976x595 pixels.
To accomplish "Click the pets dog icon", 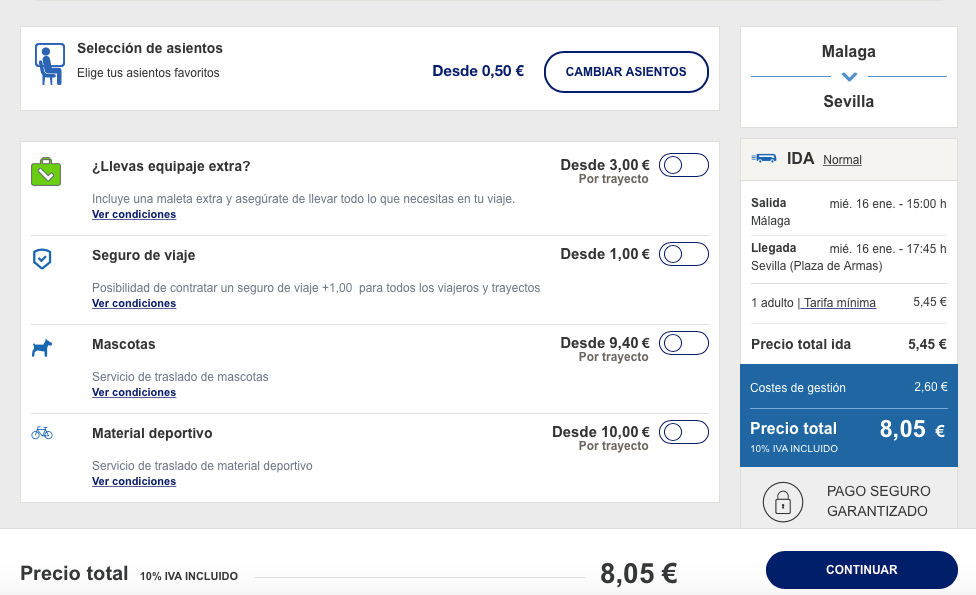I will point(42,348).
